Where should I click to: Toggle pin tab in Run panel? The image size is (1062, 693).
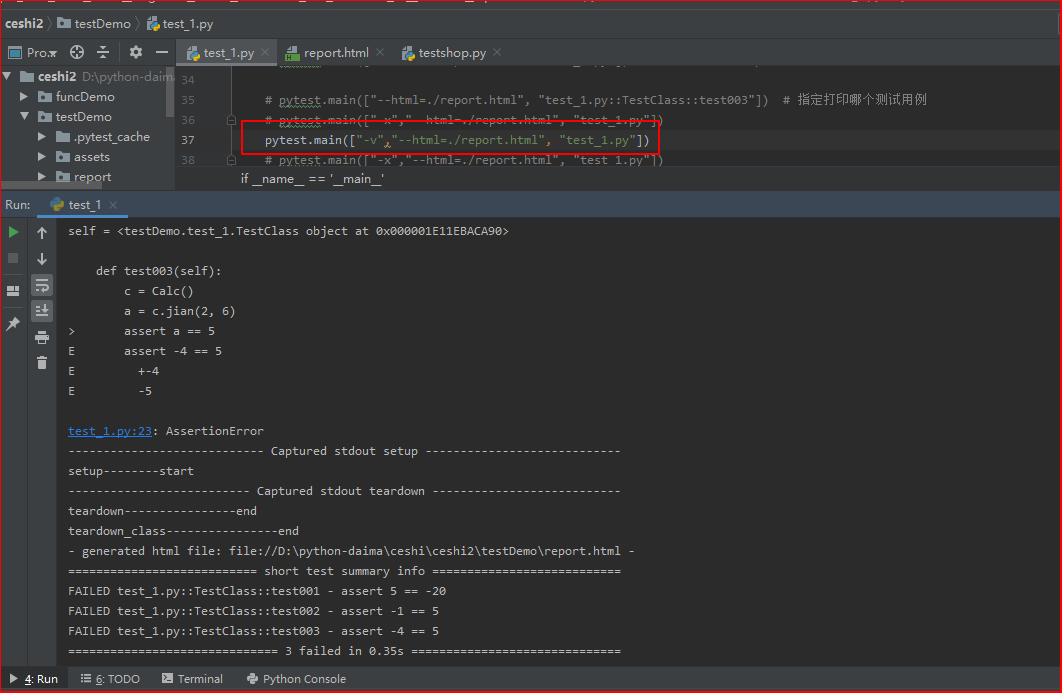(x=13, y=324)
